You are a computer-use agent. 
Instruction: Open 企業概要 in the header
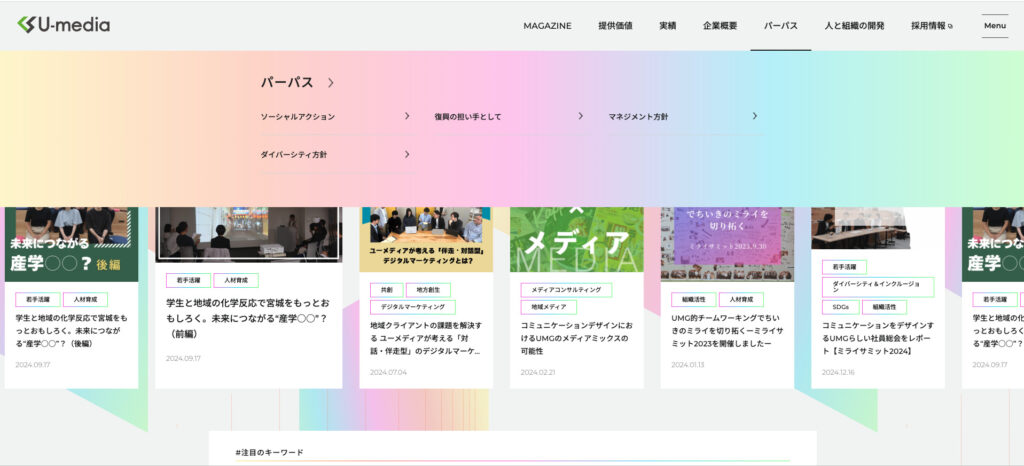coord(720,26)
